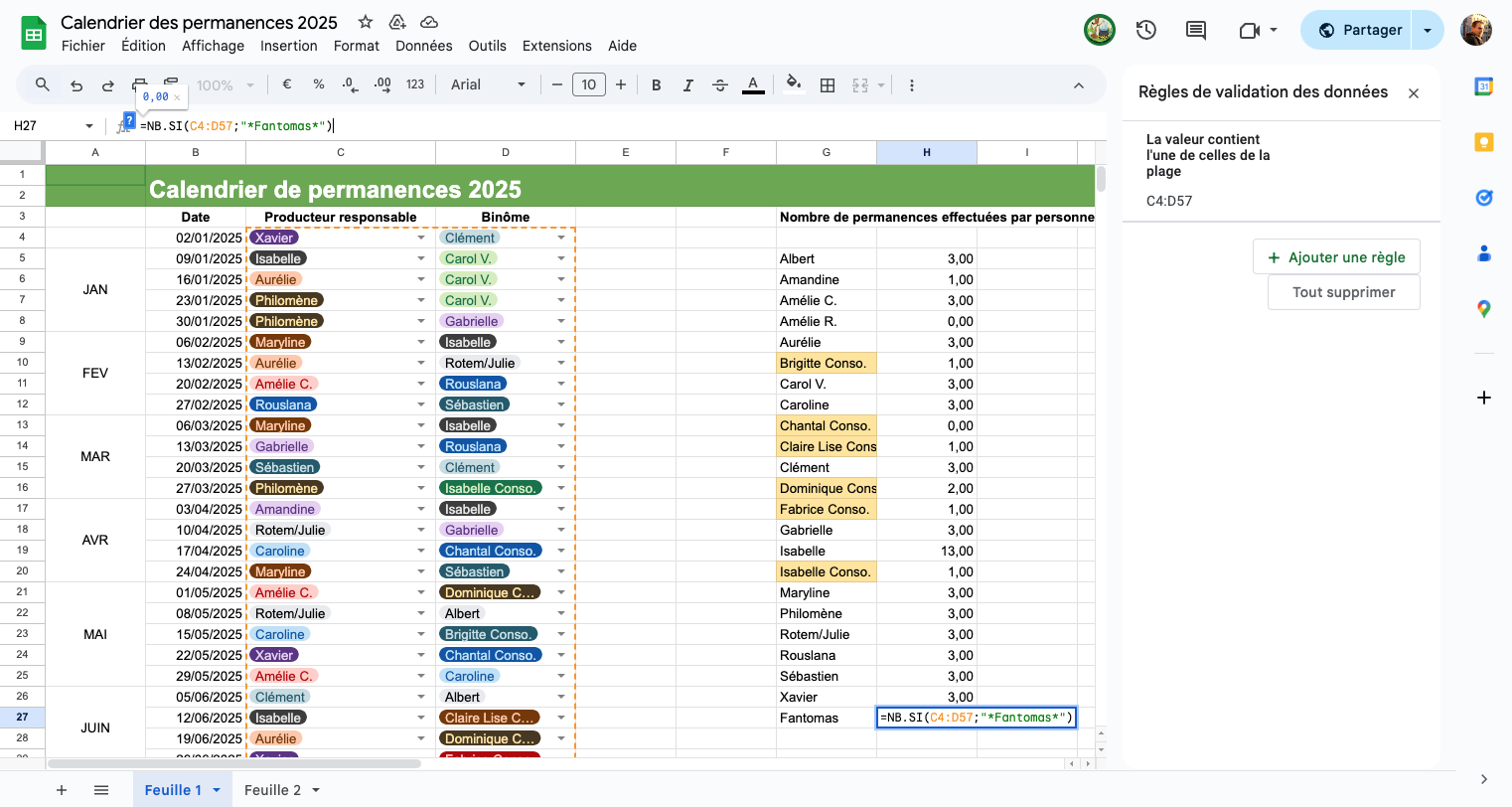The width and height of the screenshot is (1512, 807).
Task: Open version history clock icon
Action: tap(1146, 30)
